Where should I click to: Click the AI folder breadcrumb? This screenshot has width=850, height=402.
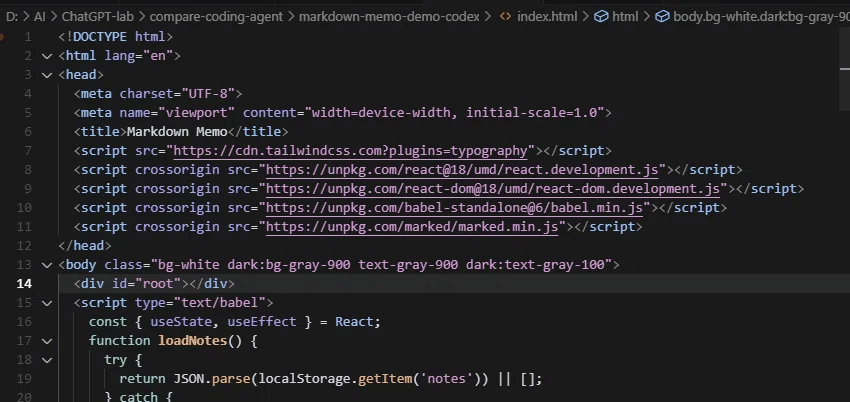[x=38, y=16]
